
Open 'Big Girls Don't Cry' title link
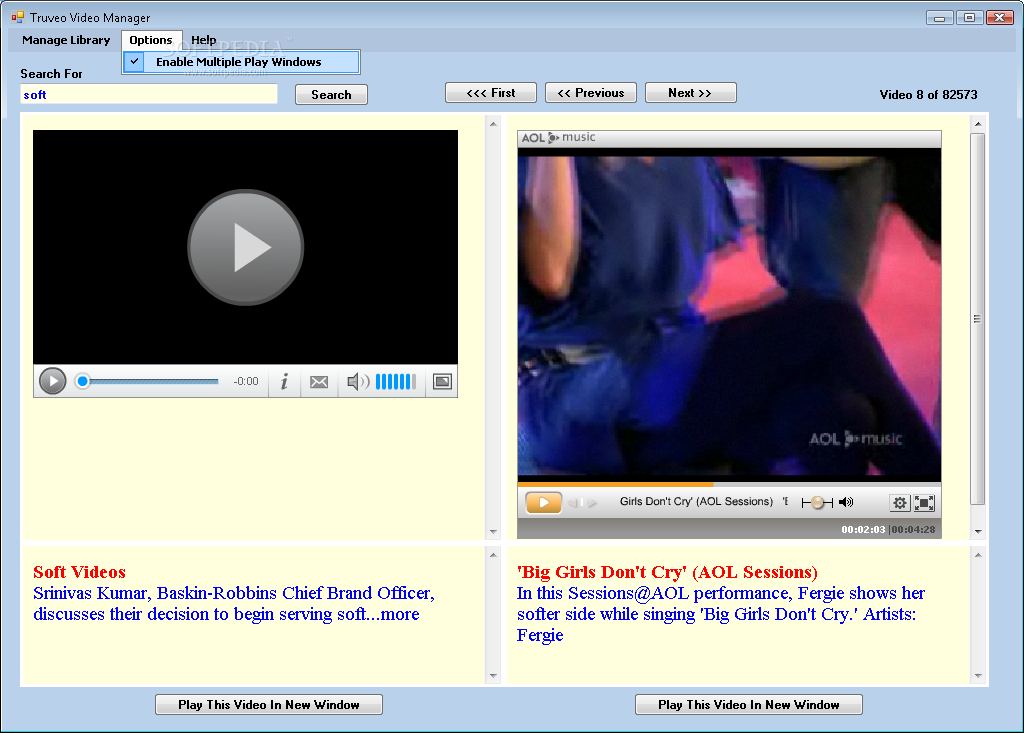(x=667, y=572)
